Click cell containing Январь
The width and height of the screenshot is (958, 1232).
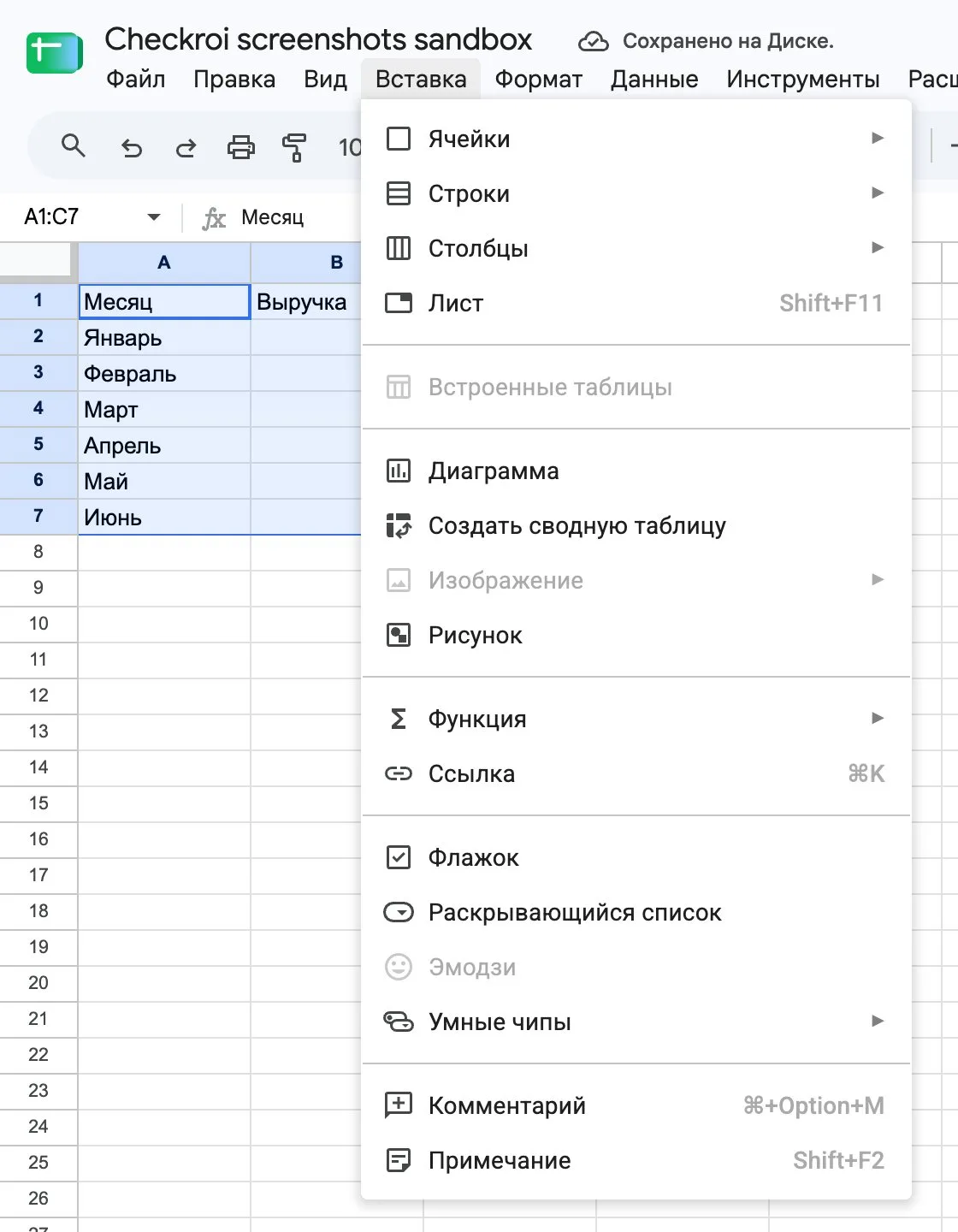[164, 337]
